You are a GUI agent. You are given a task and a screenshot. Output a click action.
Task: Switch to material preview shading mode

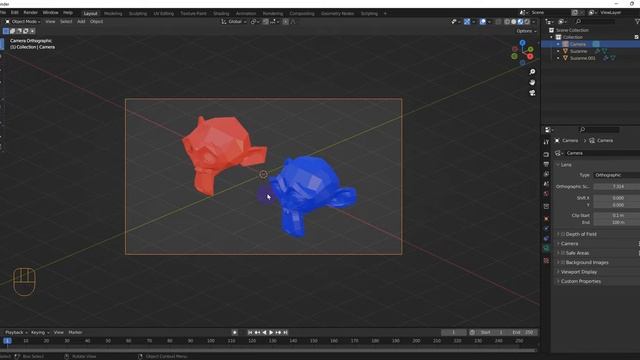coord(520,22)
